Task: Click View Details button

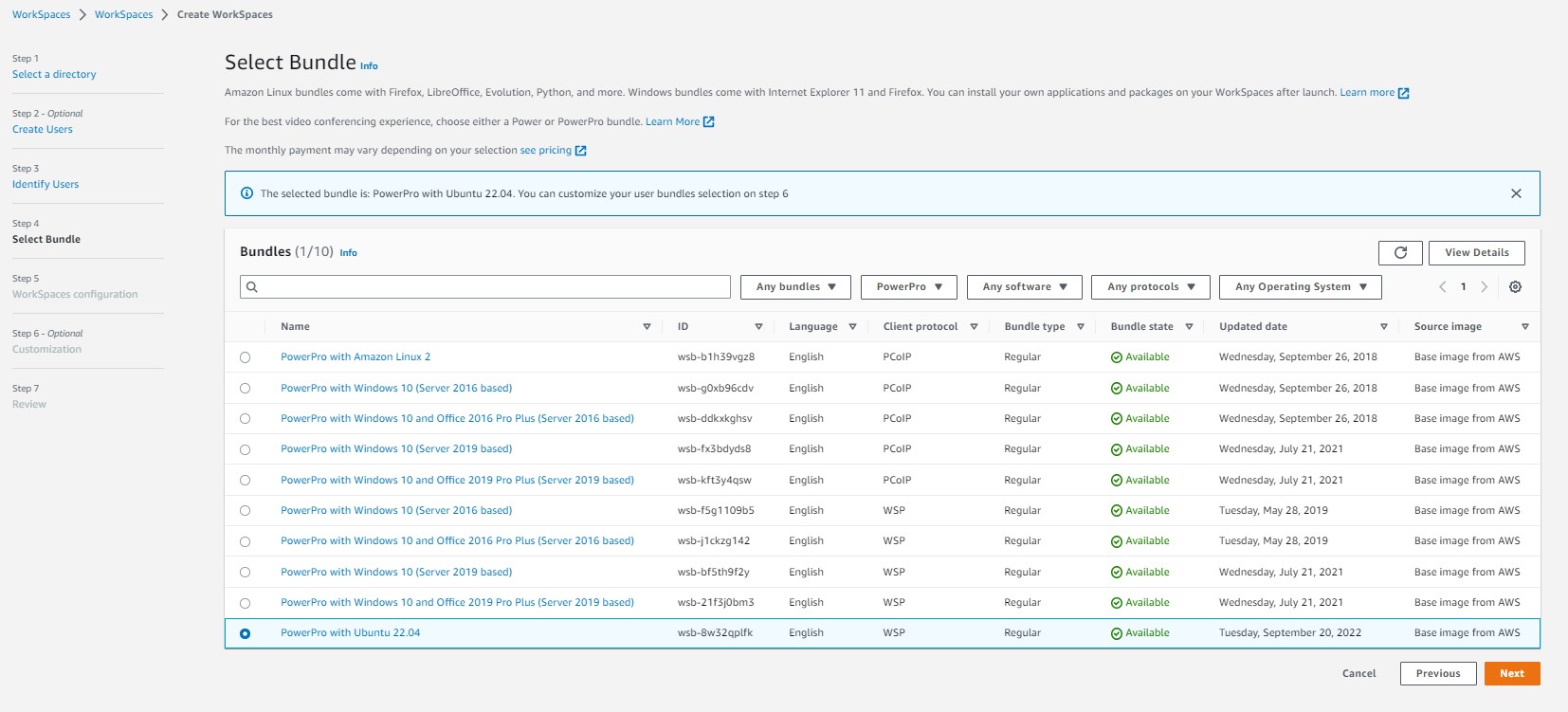Action: click(x=1476, y=252)
